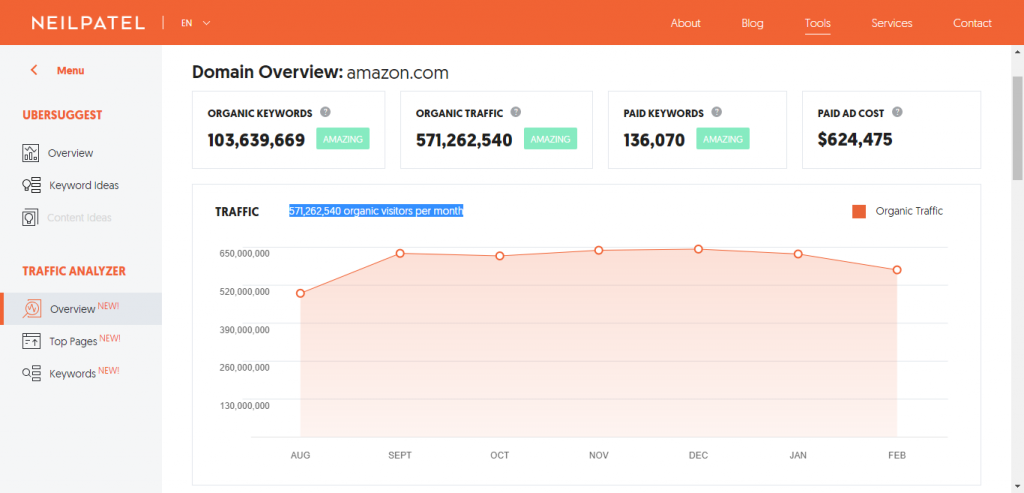Click the highlighted organic visitors per month text
The height and width of the screenshot is (493, 1024).
pos(376,211)
